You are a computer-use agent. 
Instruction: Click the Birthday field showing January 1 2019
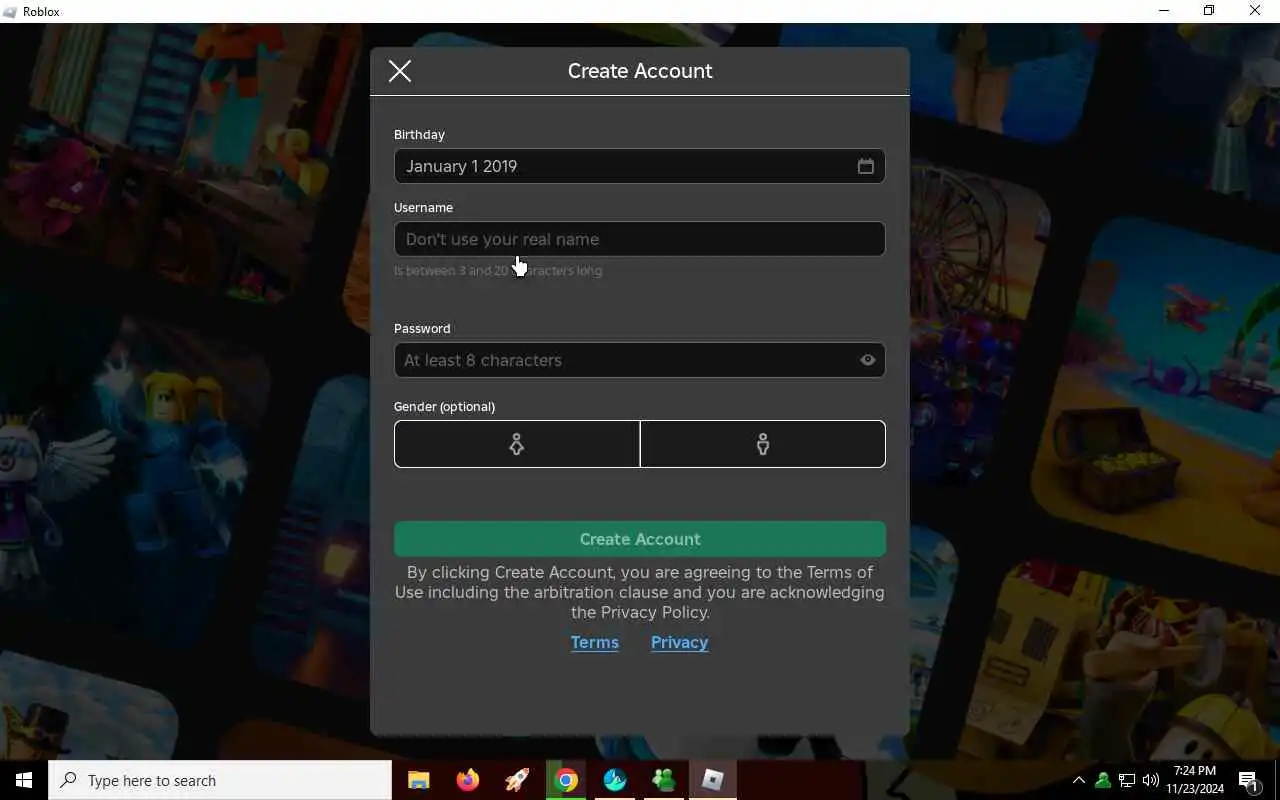coord(640,166)
